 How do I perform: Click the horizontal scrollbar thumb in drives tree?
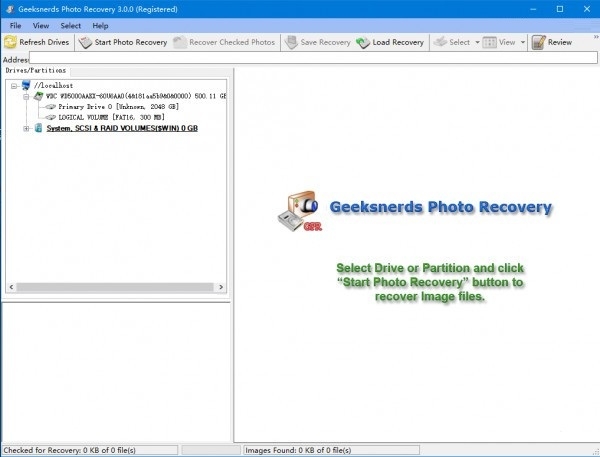(x=115, y=287)
